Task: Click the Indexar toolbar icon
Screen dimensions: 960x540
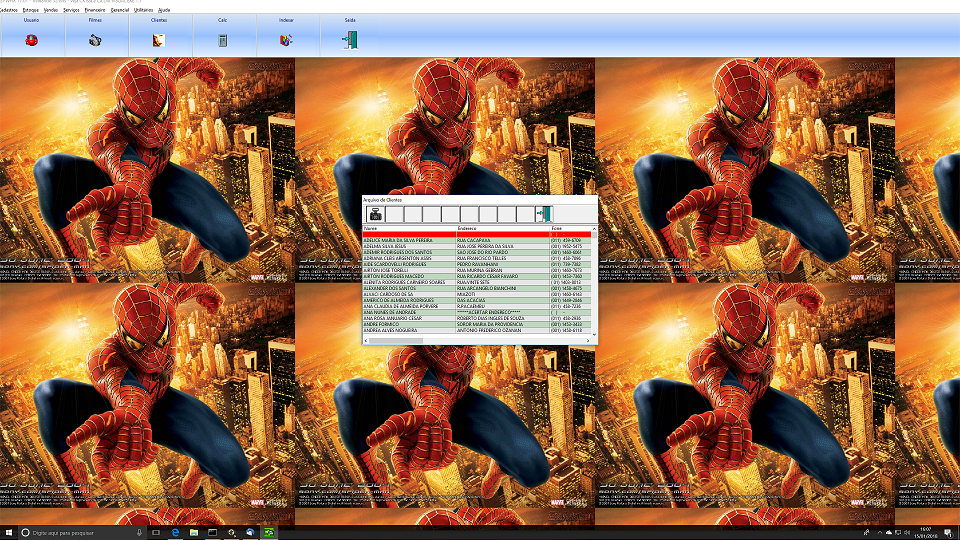Action: (x=286, y=40)
